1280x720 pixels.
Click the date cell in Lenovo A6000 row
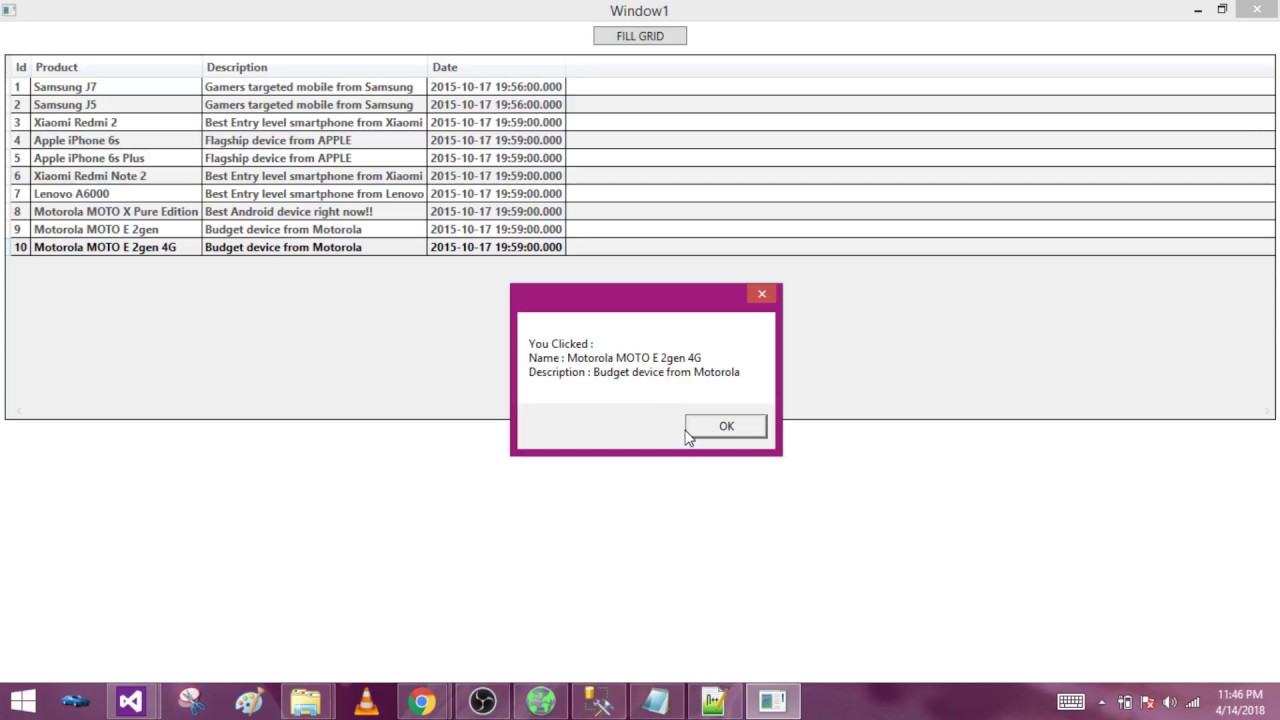click(496, 194)
